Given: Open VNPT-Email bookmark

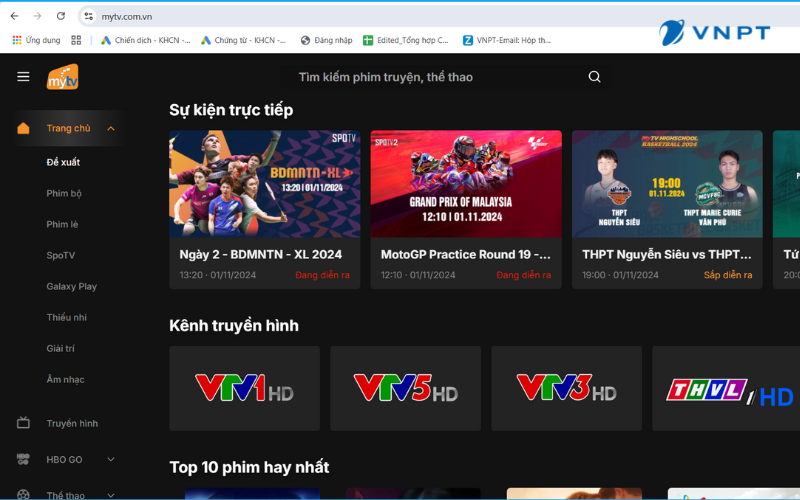Looking at the screenshot, I should 507,40.
